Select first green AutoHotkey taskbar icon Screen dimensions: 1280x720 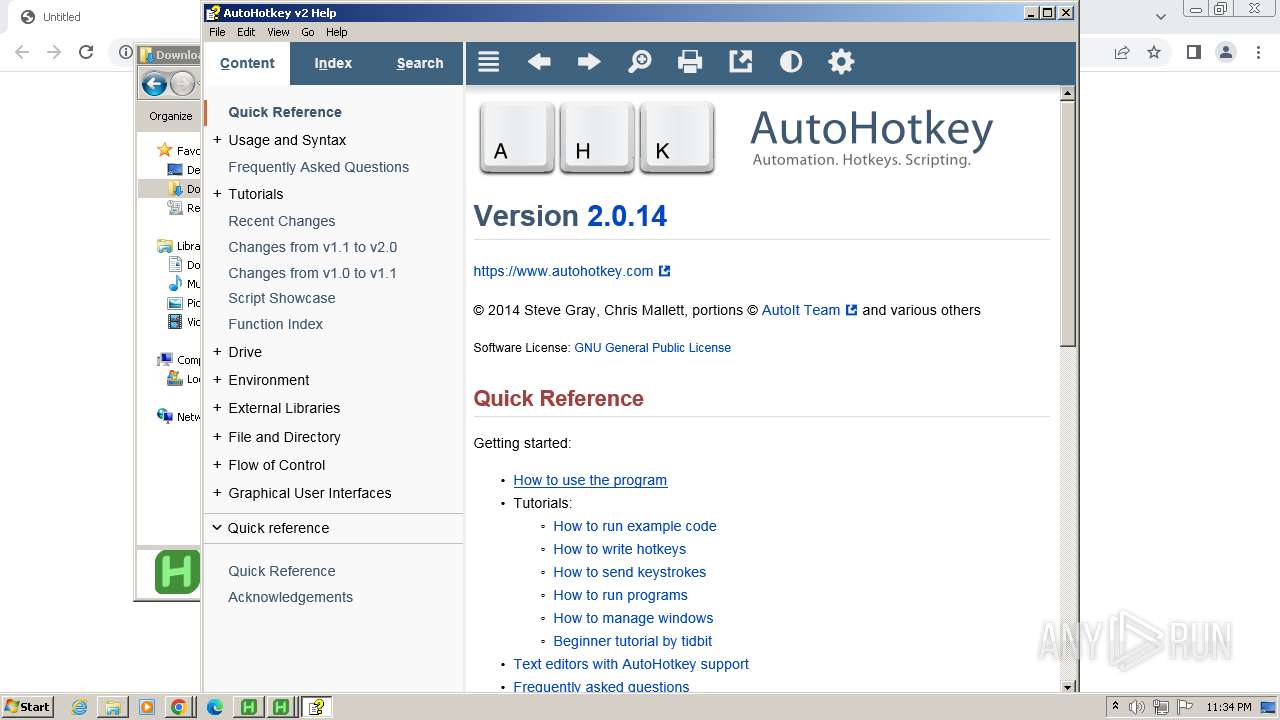coord(249,707)
